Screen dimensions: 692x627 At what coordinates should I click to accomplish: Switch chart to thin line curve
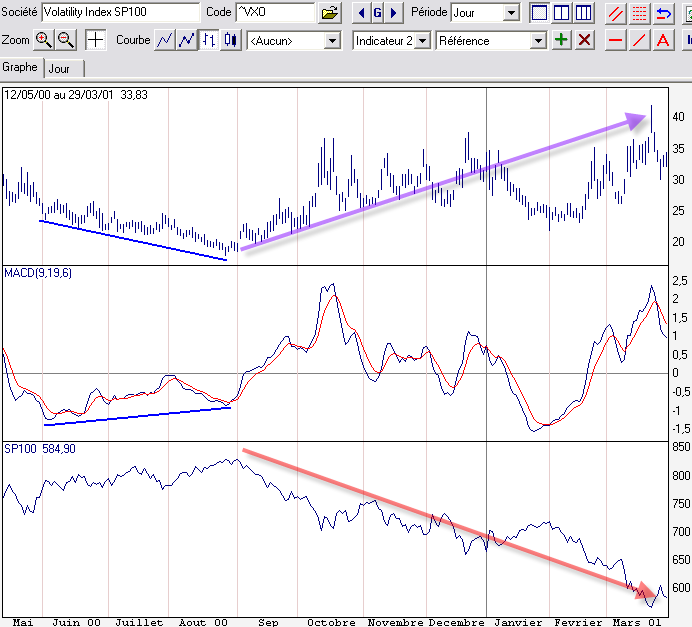click(165, 40)
